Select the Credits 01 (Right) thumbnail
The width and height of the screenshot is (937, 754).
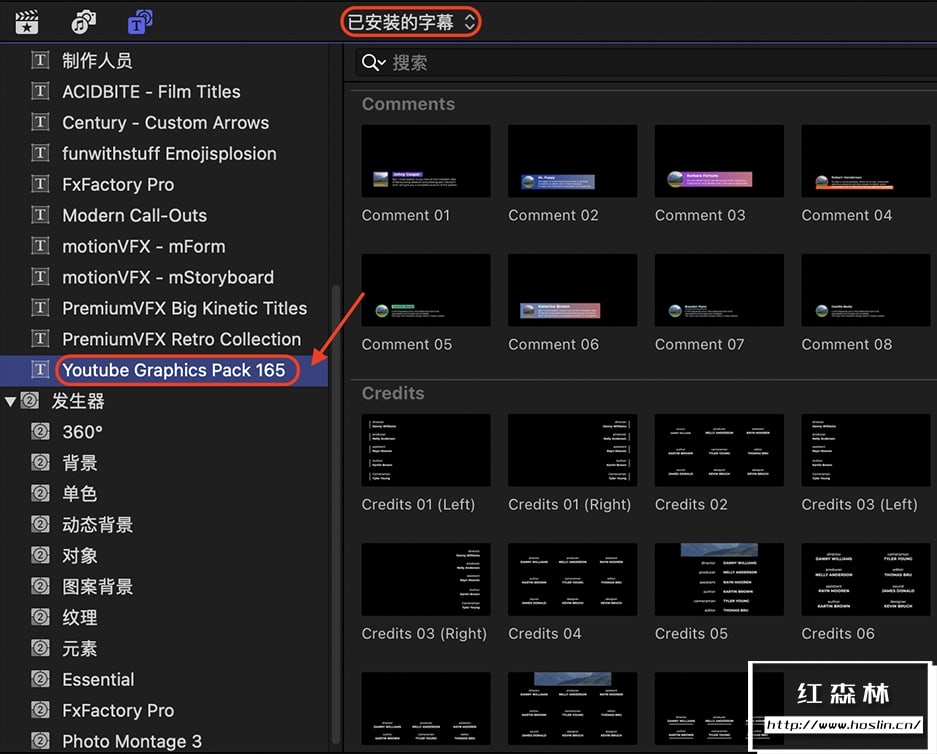pyautogui.click(x=572, y=450)
